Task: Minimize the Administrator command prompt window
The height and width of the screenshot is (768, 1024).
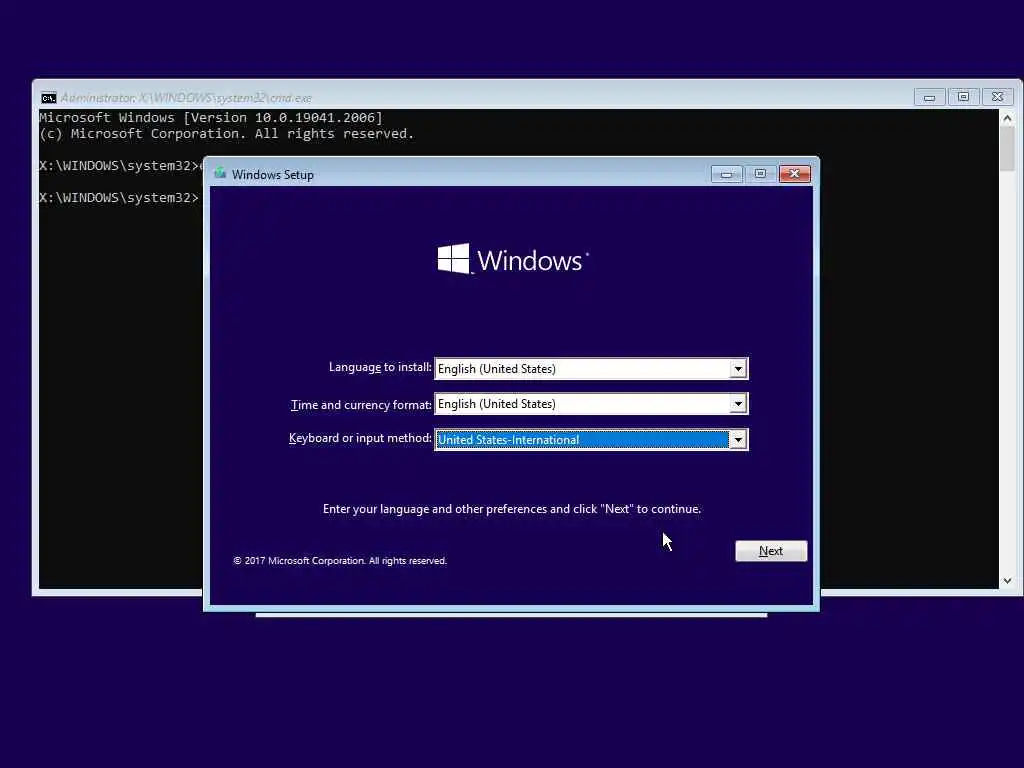Action: coord(929,97)
